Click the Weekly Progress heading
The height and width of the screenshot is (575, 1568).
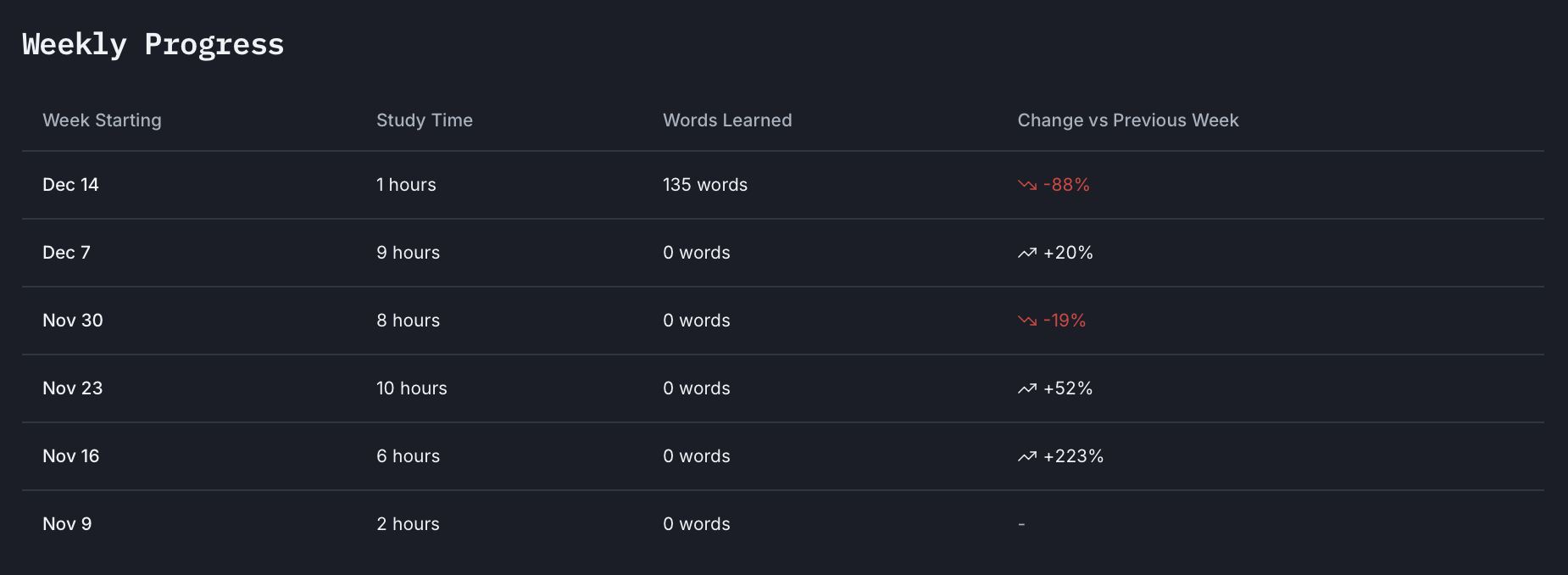click(153, 44)
